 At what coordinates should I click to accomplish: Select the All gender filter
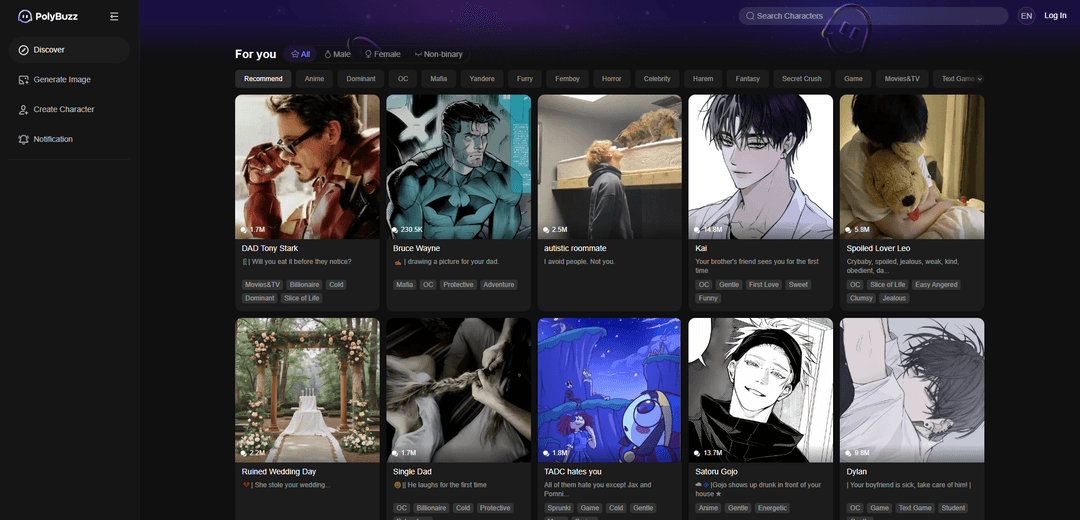(x=300, y=54)
